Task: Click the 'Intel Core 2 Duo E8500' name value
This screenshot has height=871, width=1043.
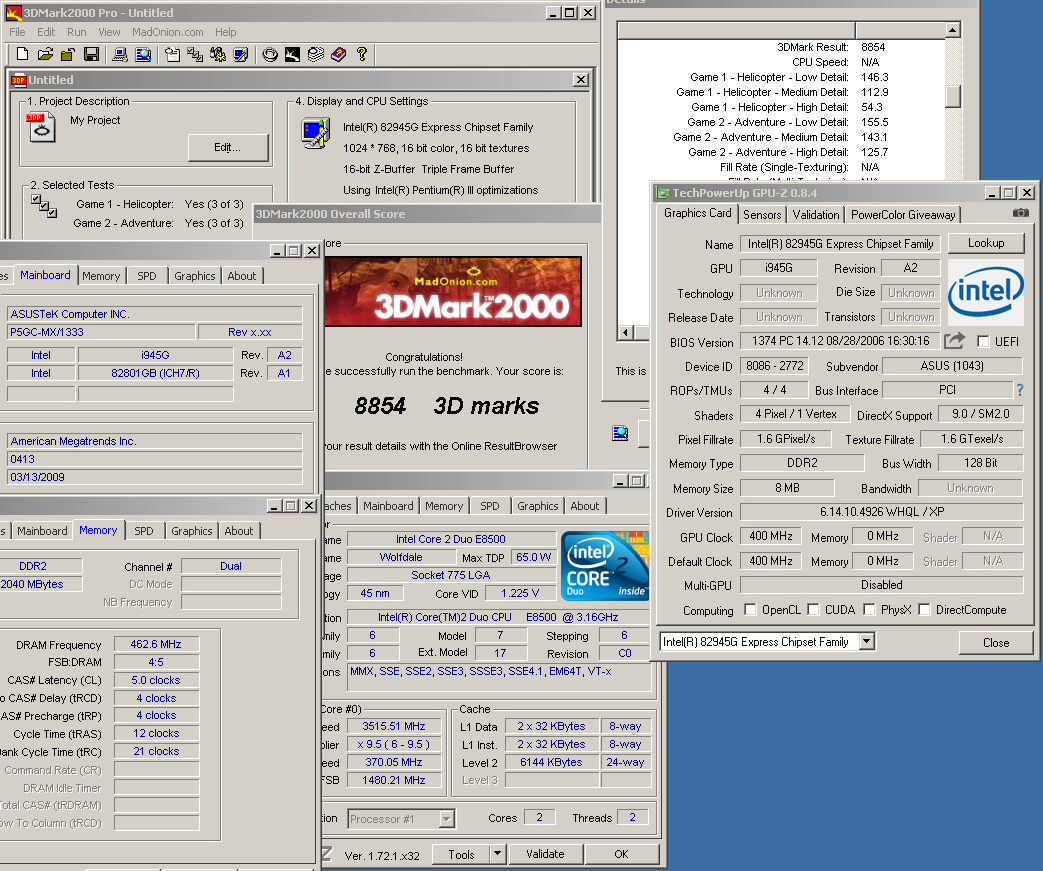Action: point(451,539)
